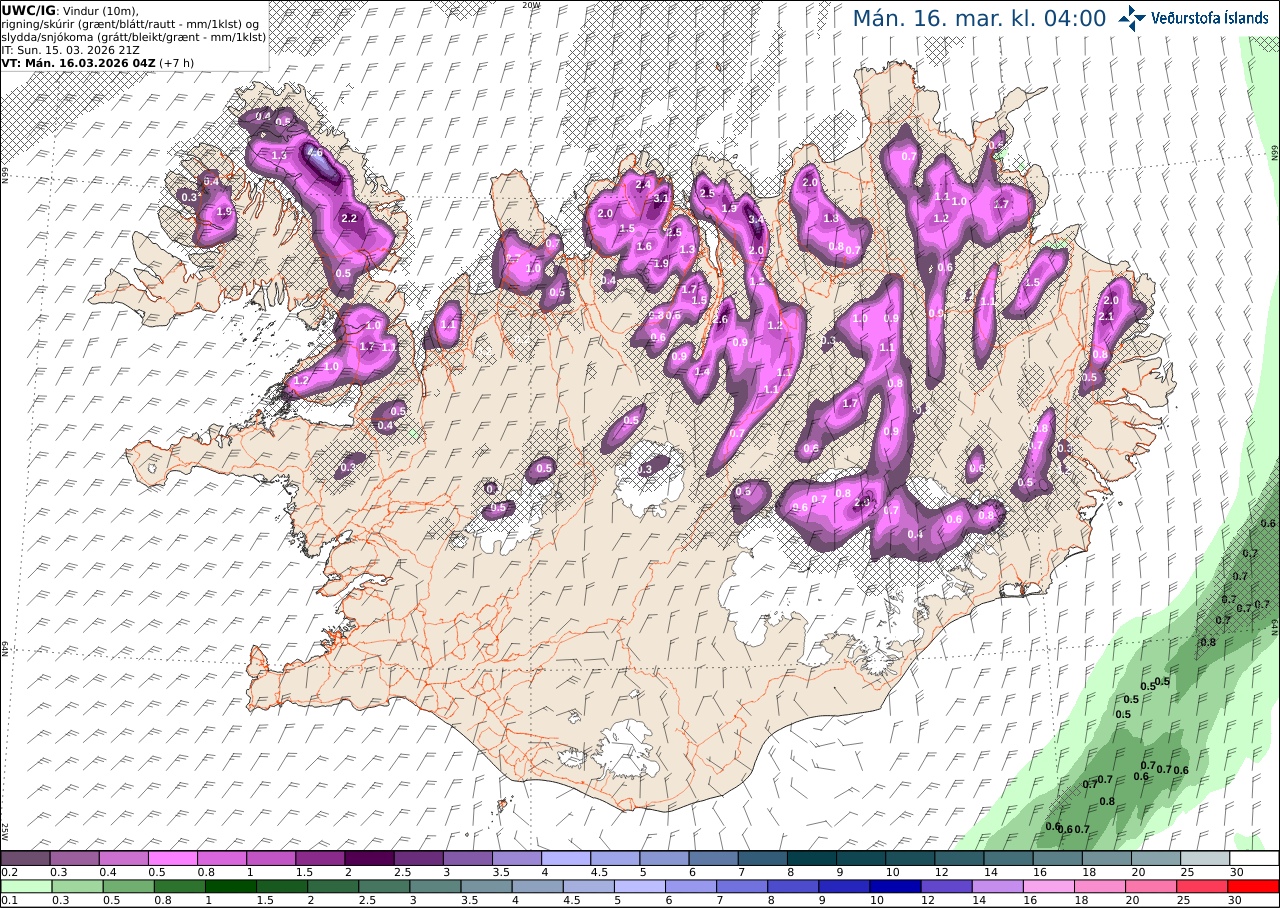Click the 2.7 snowfall value in the northeast
The width and height of the screenshot is (1280, 908).
tap(1001, 204)
